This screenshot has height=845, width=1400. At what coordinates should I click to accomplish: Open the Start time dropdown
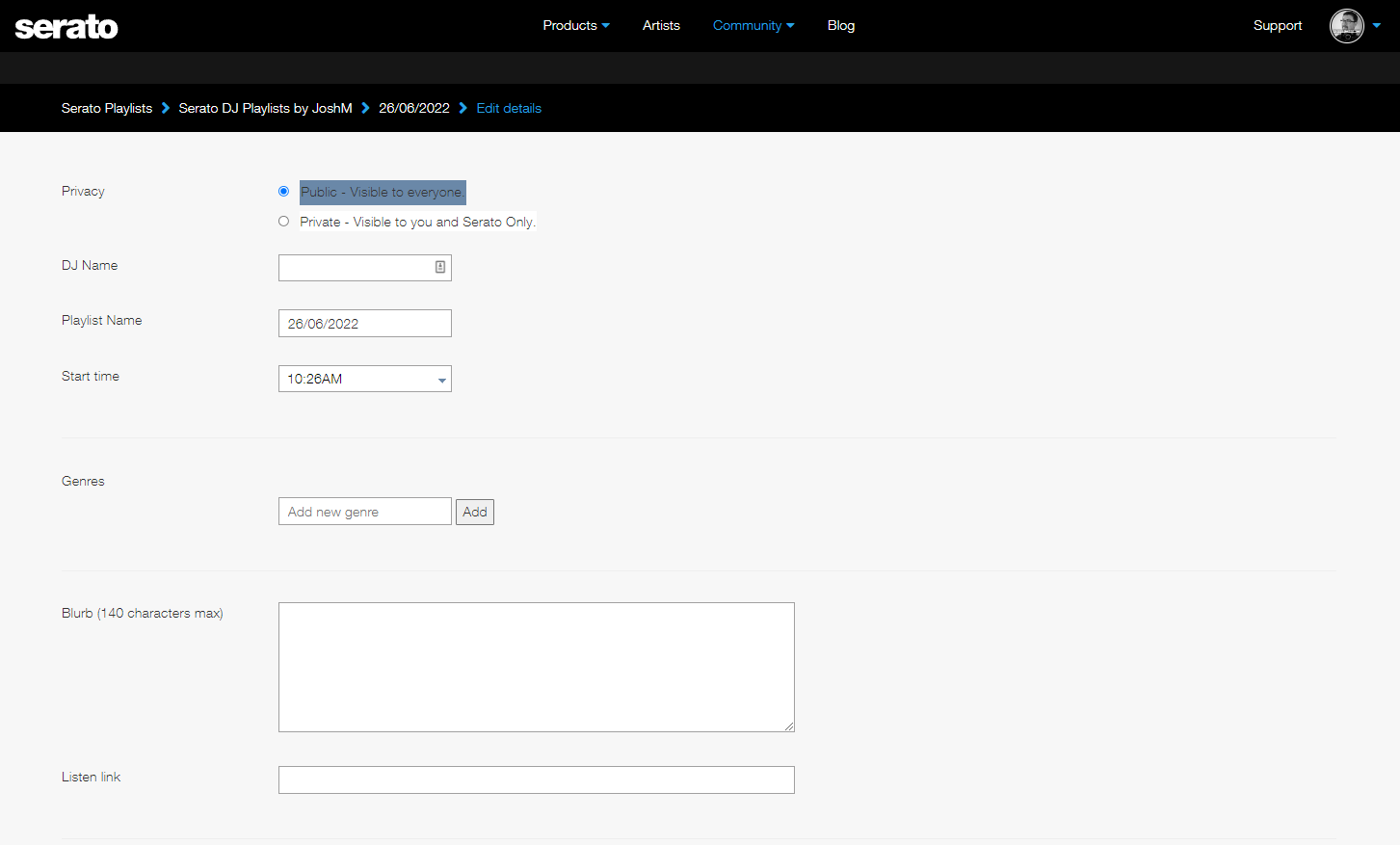[x=364, y=379]
